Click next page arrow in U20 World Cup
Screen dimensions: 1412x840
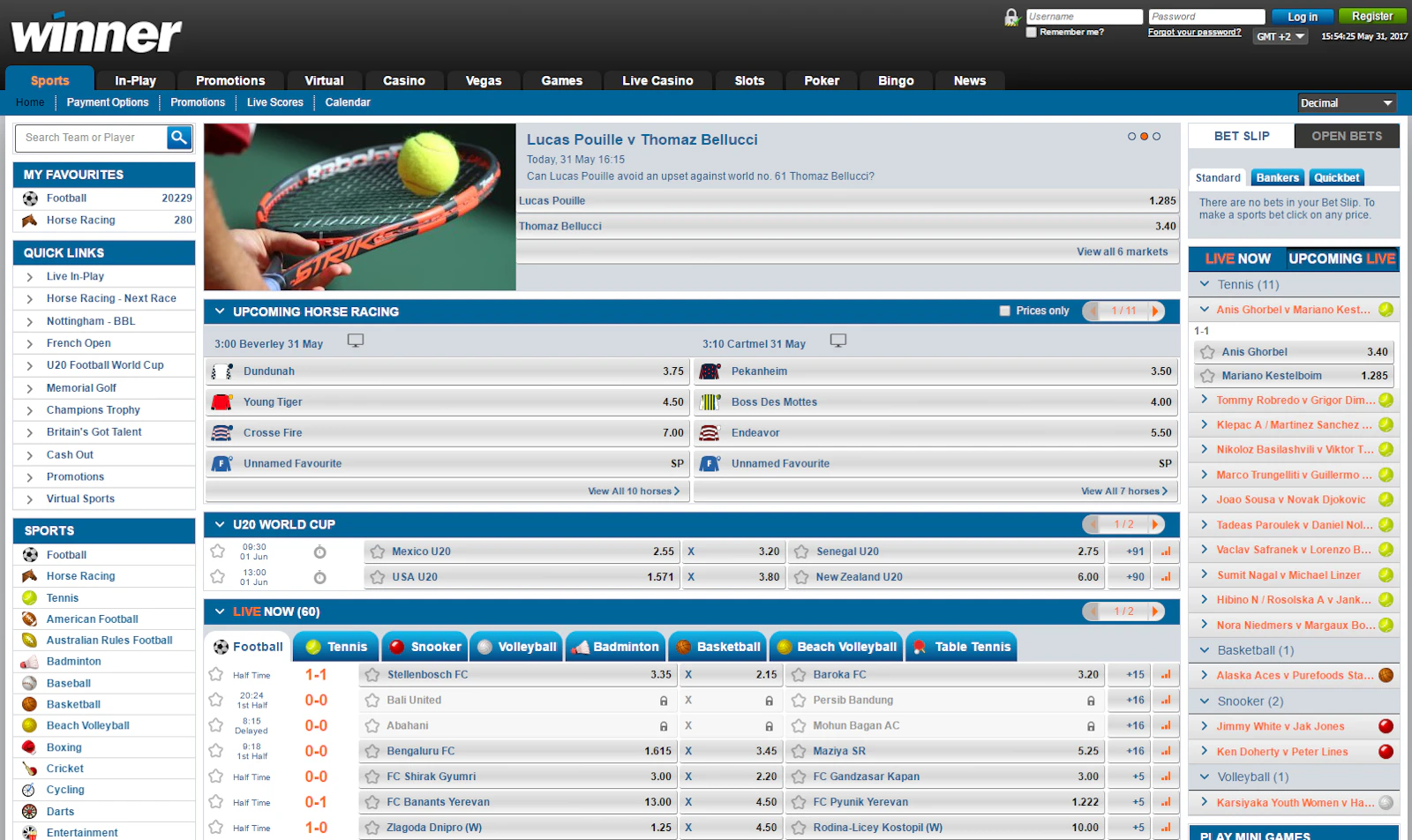(x=1155, y=524)
